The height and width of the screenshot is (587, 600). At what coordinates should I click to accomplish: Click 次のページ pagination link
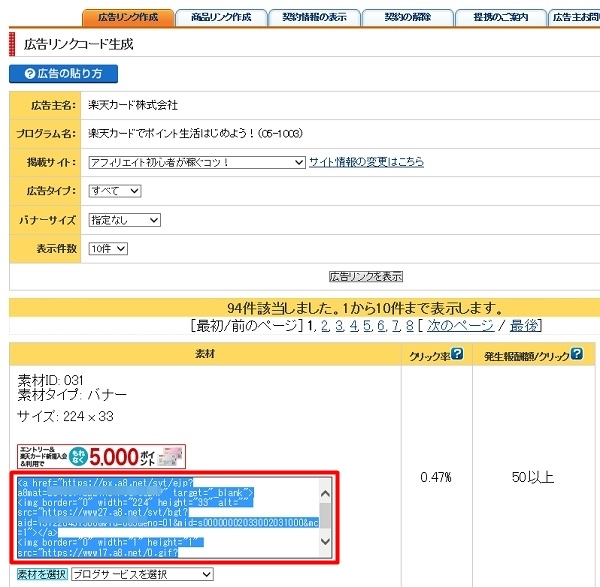click(x=460, y=326)
